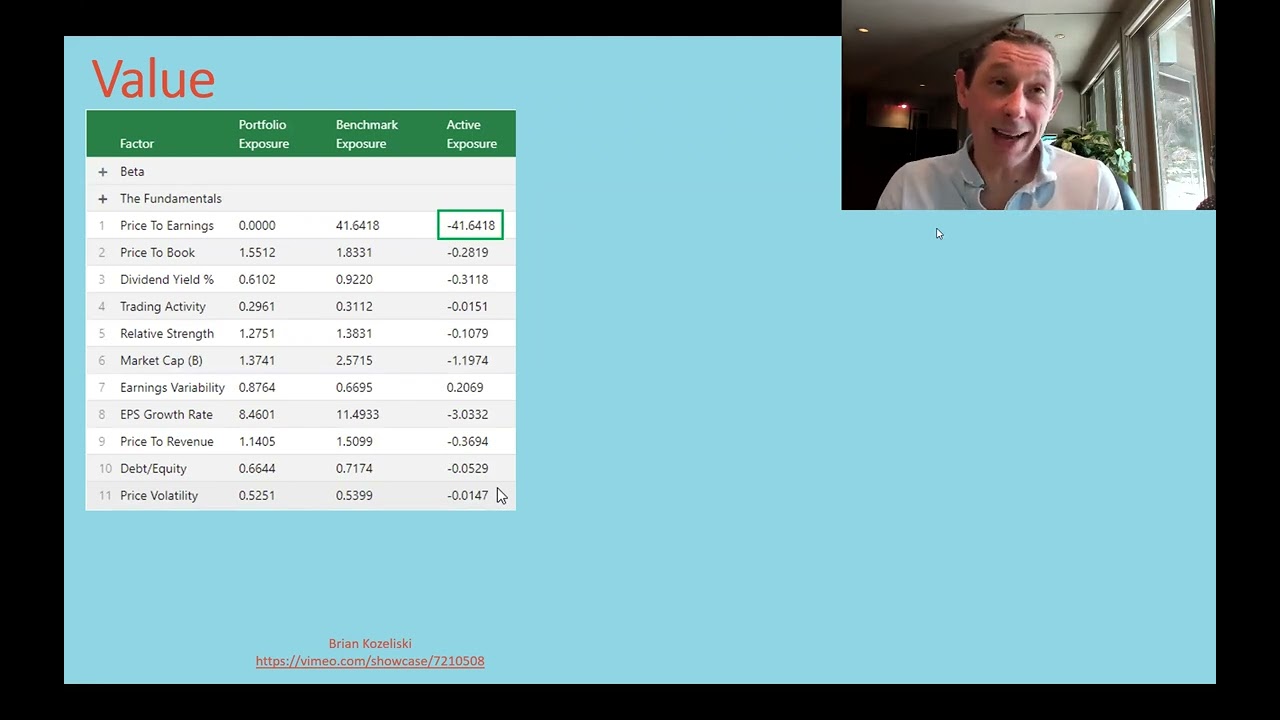The width and height of the screenshot is (1280, 720).
Task: Click the Brian Kozeliski name text
Action: tap(370, 644)
